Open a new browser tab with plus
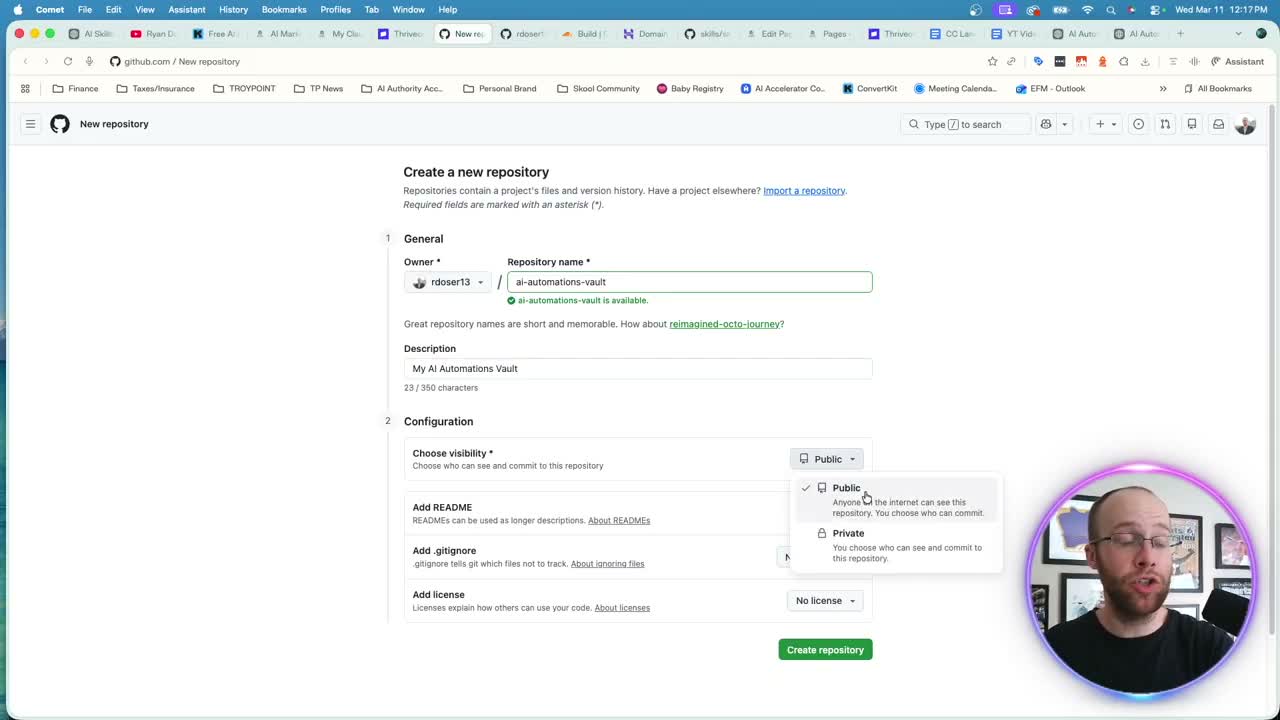The height and width of the screenshot is (720, 1280). click(x=1180, y=33)
